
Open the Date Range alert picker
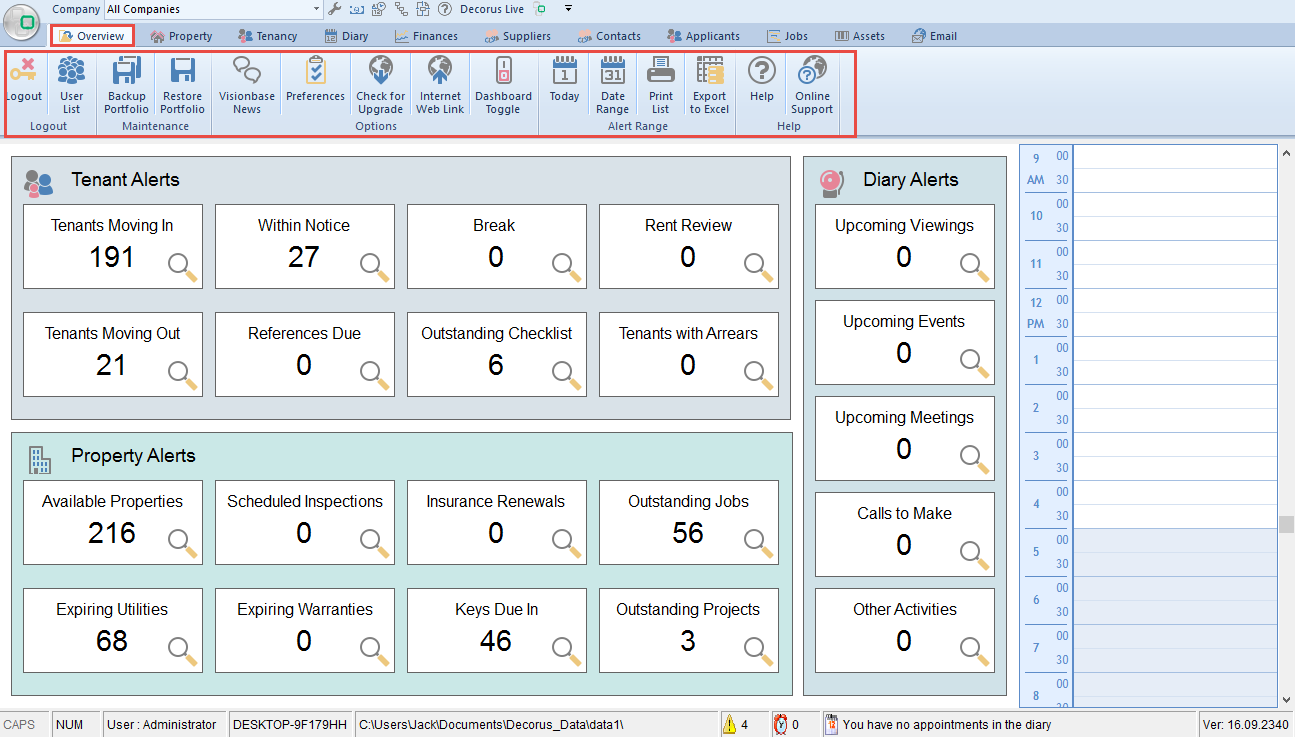[612, 73]
